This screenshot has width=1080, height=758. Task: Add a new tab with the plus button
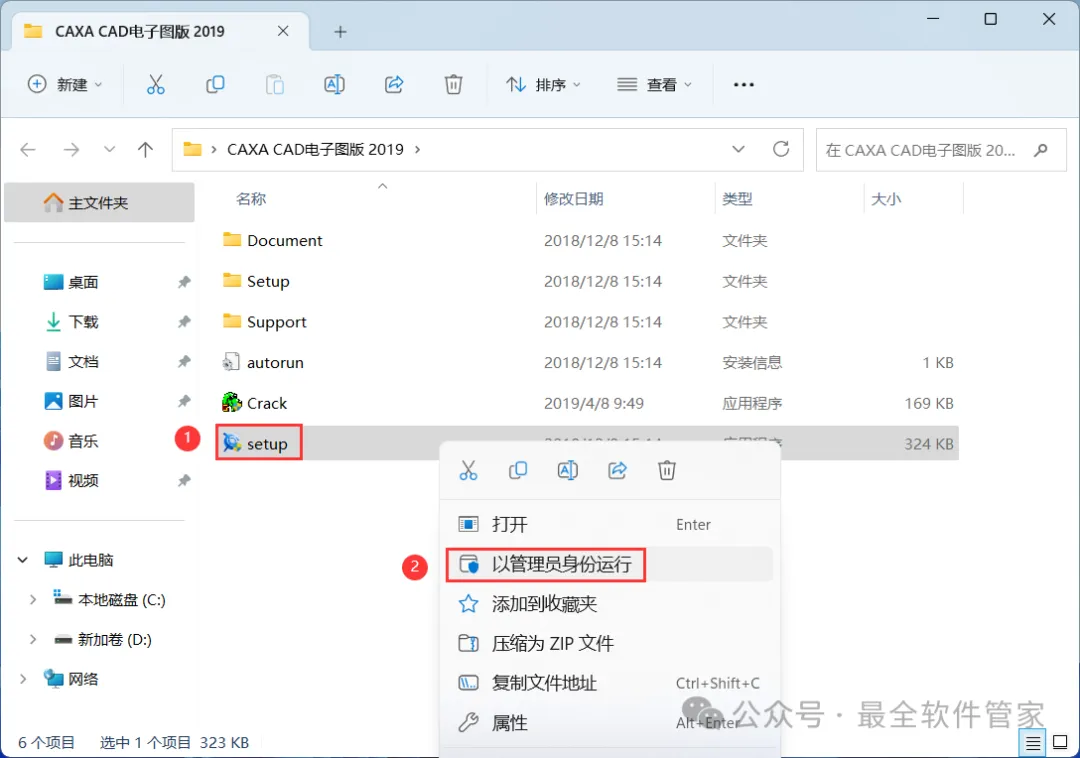click(340, 32)
